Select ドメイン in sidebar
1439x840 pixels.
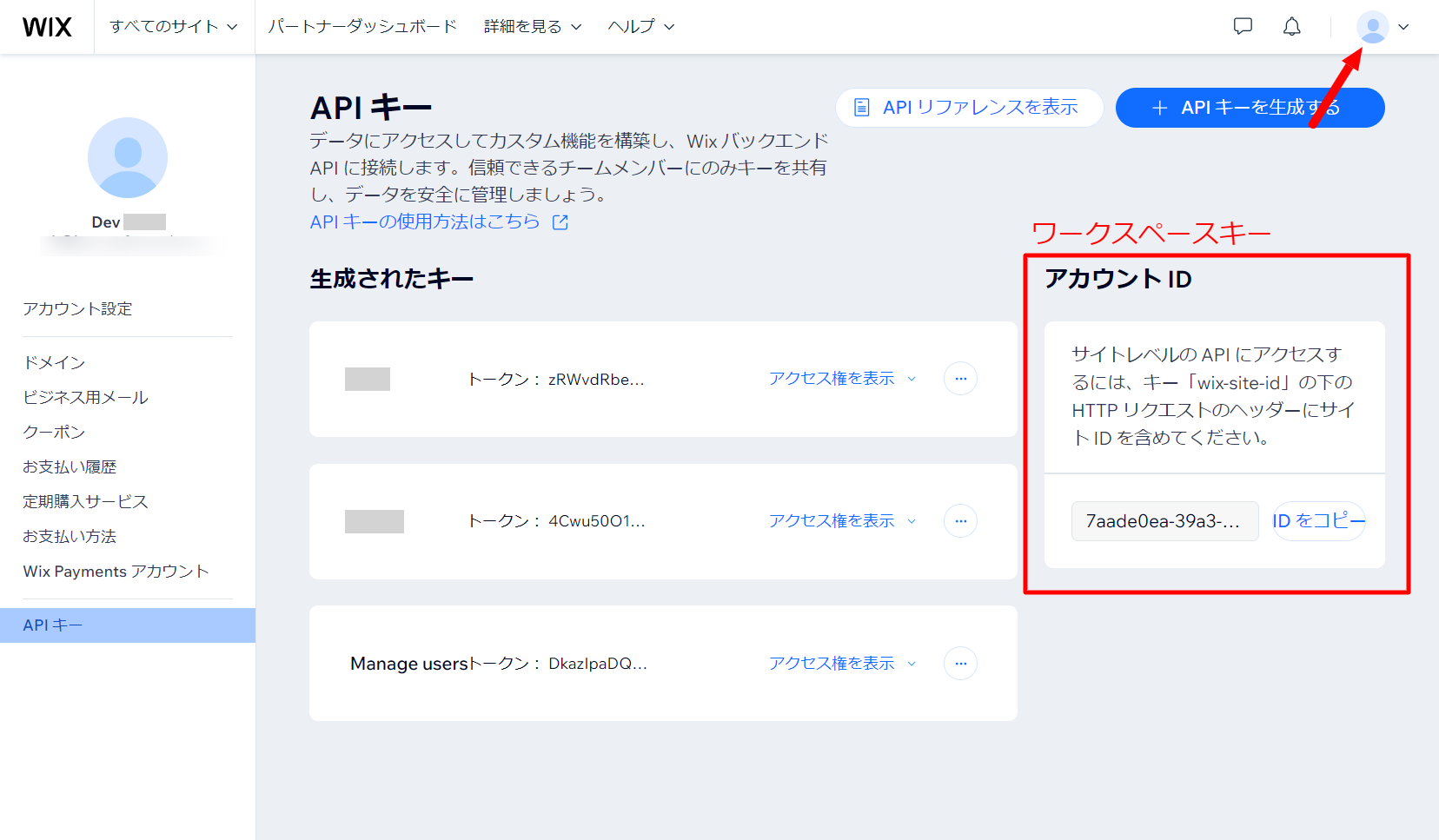point(54,363)
